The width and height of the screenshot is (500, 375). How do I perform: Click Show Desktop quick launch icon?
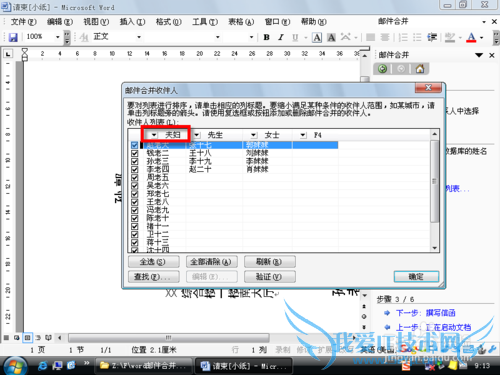coord(57,366)
